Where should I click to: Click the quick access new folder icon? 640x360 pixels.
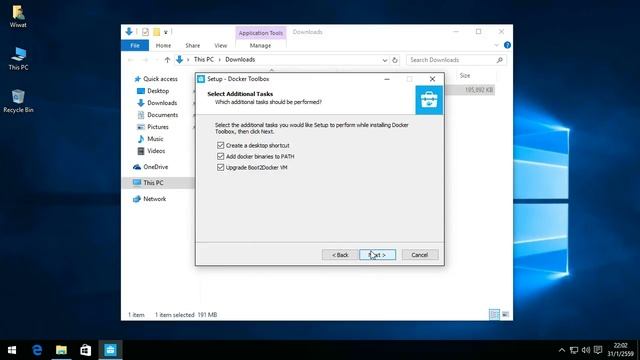click(x=156, y=32)
